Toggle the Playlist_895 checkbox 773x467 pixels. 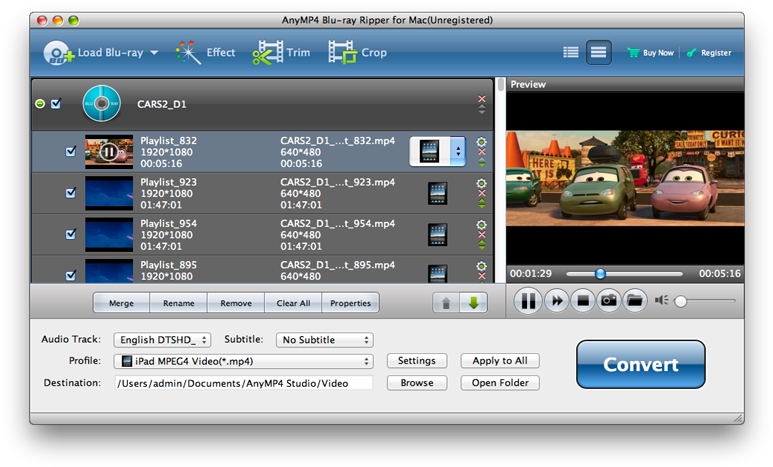71,275
